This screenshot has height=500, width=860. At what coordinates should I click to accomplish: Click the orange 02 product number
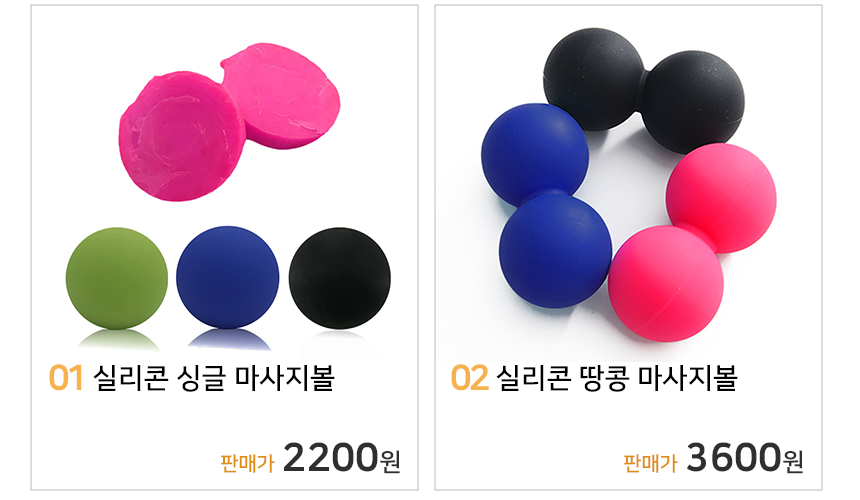point(469,378)
